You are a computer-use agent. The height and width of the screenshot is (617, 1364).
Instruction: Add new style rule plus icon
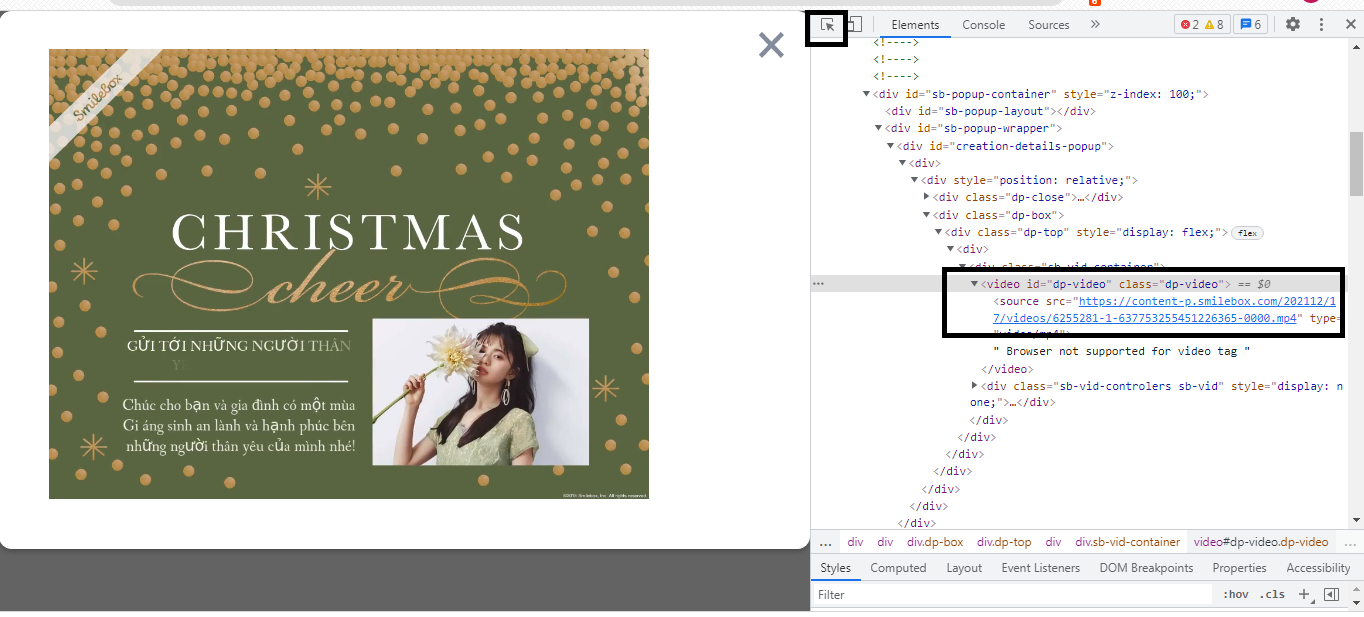pyautogui.click(x=1303, y=594)
